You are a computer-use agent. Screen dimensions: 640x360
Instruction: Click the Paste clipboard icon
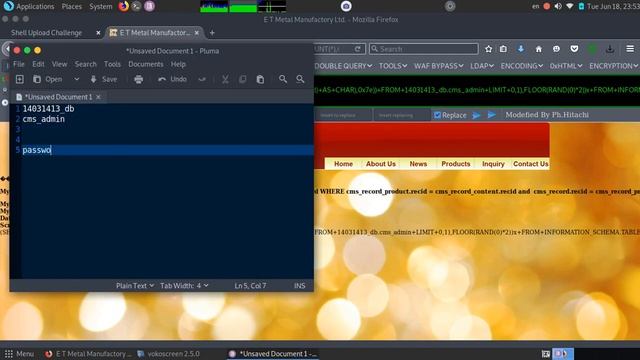point(260,79)
